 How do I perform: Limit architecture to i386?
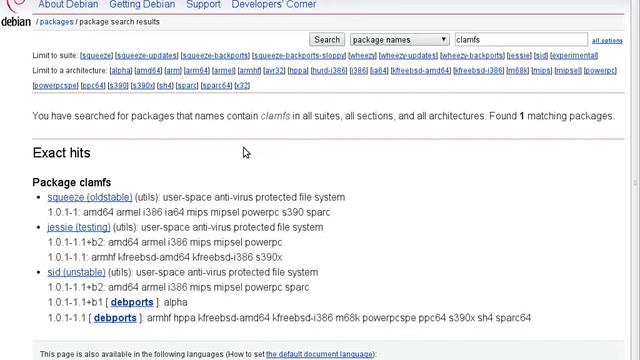tap(359, 71)
